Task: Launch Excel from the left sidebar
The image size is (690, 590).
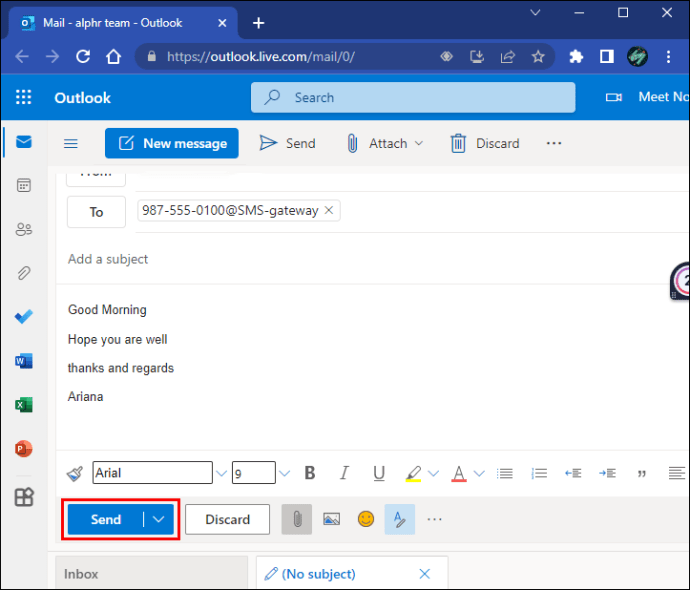Action: pos(23,405)
